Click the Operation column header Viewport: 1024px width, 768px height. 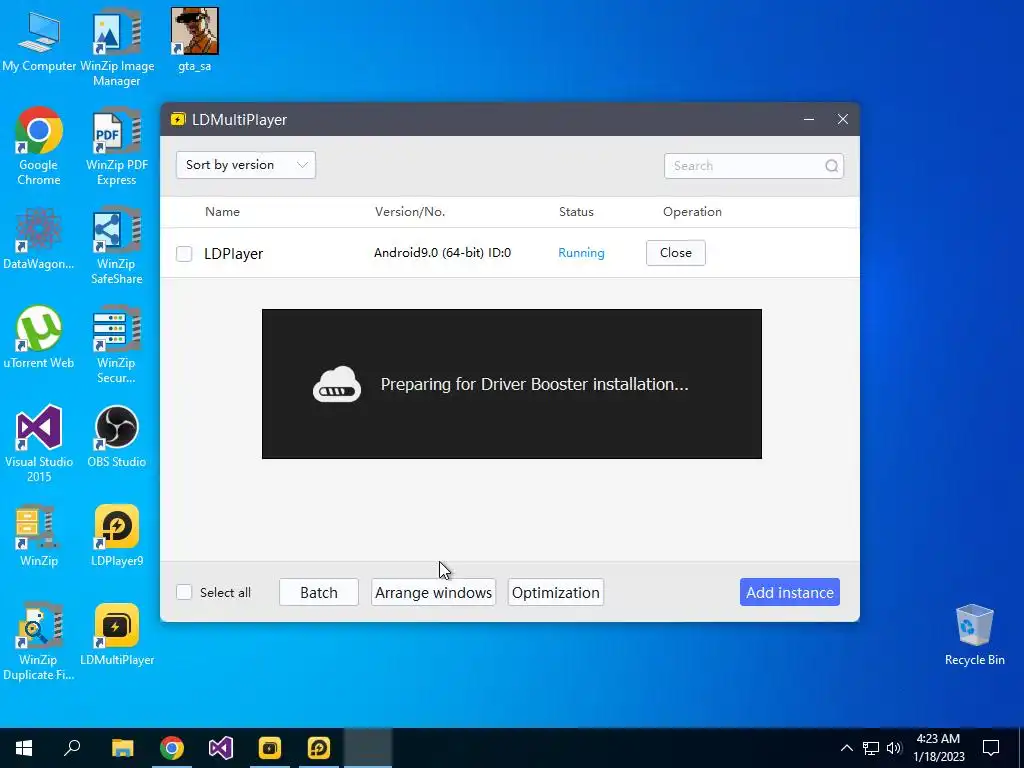point(692,212)
